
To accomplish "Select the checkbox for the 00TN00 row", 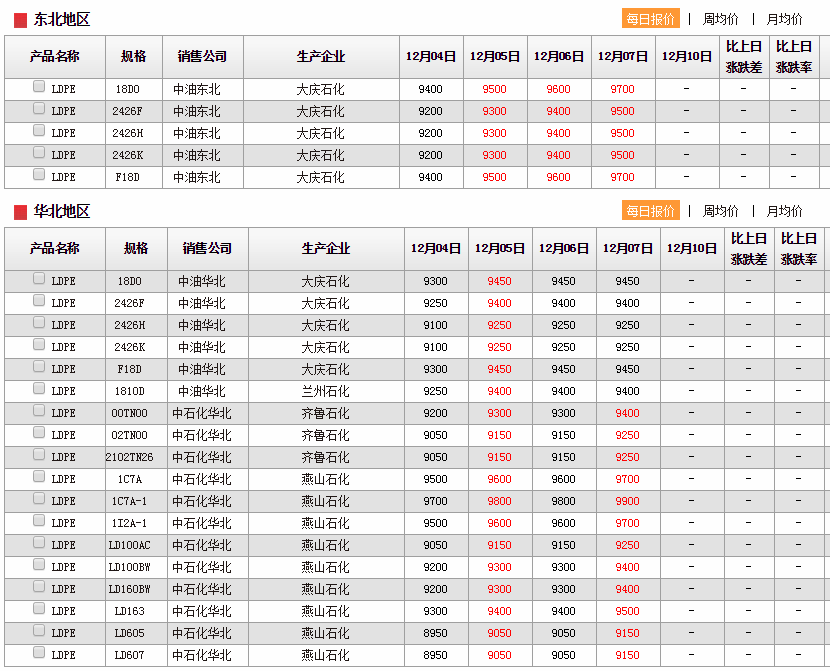I will point(39,411).
